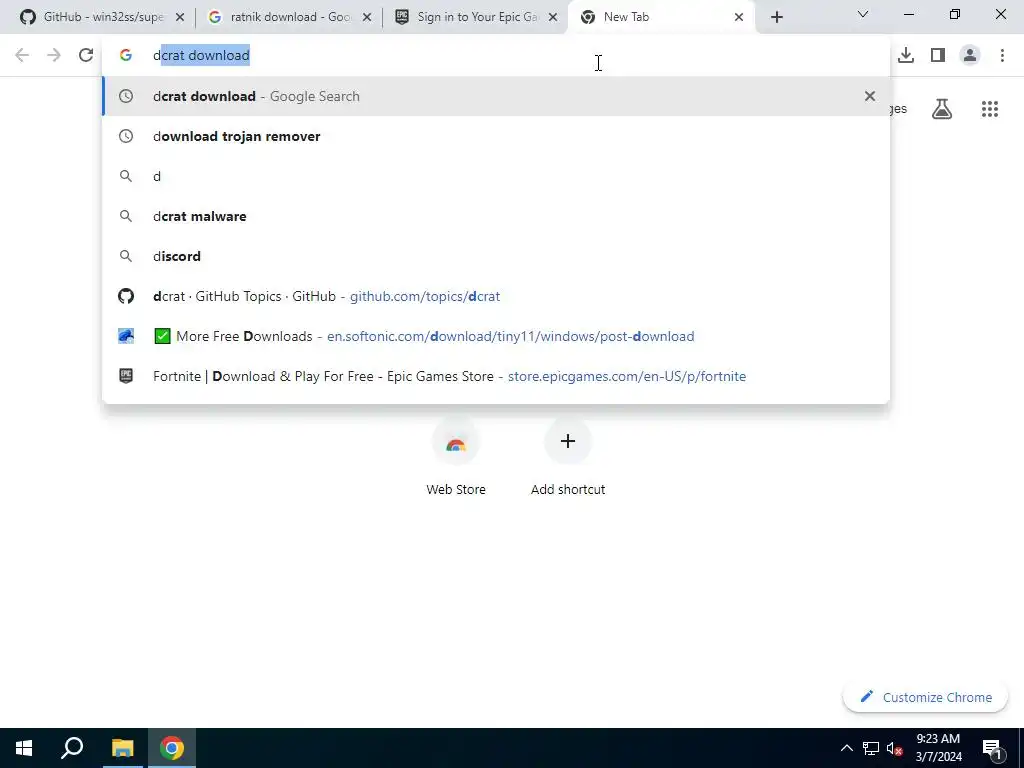
Task: Pick the single letter 'd' search suggestion
Action: [496, 176]
